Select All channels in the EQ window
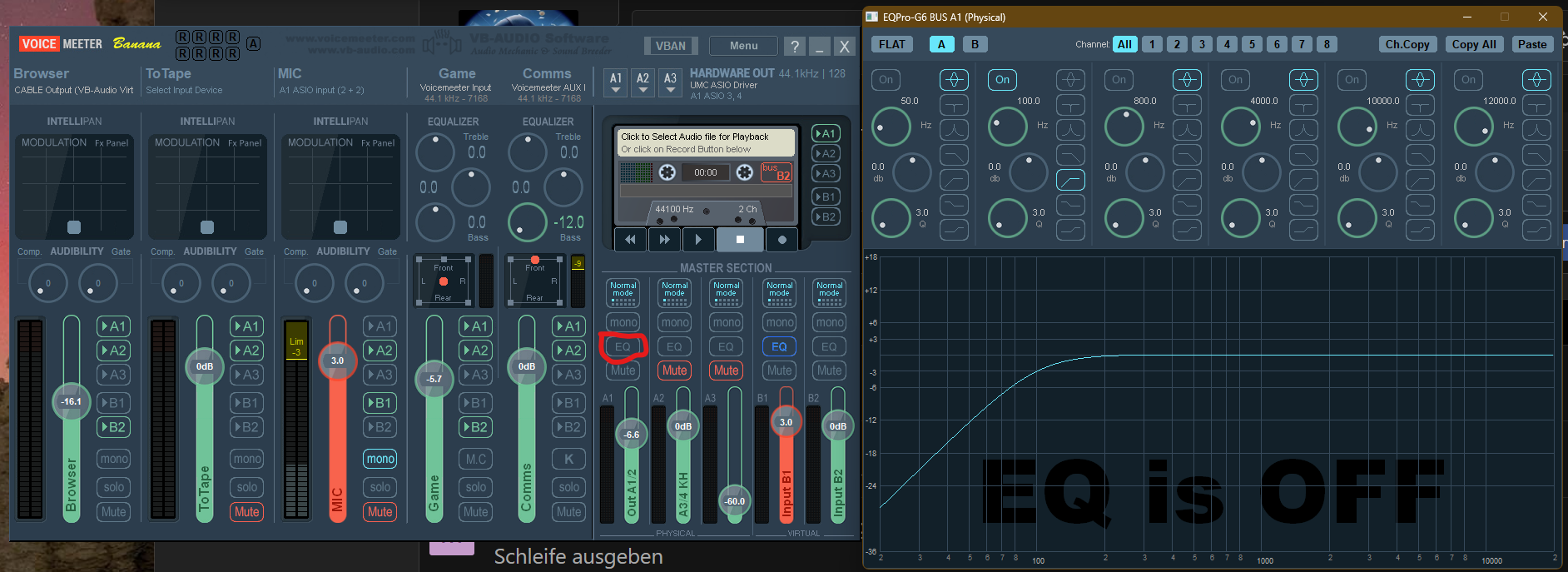The width and height of the screenshot is (1568, 572). (1124, 44)
